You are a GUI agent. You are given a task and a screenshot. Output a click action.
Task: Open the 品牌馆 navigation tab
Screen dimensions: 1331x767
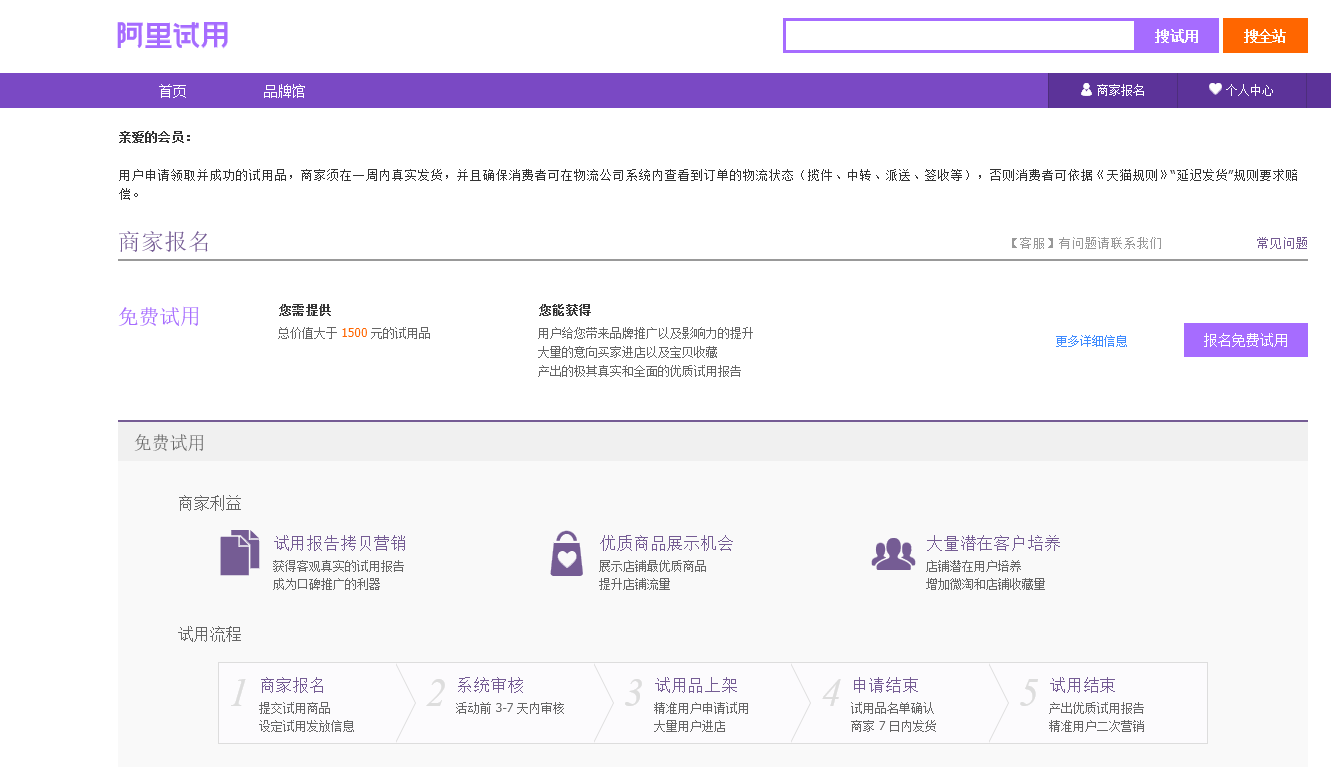tap(284, 91)
